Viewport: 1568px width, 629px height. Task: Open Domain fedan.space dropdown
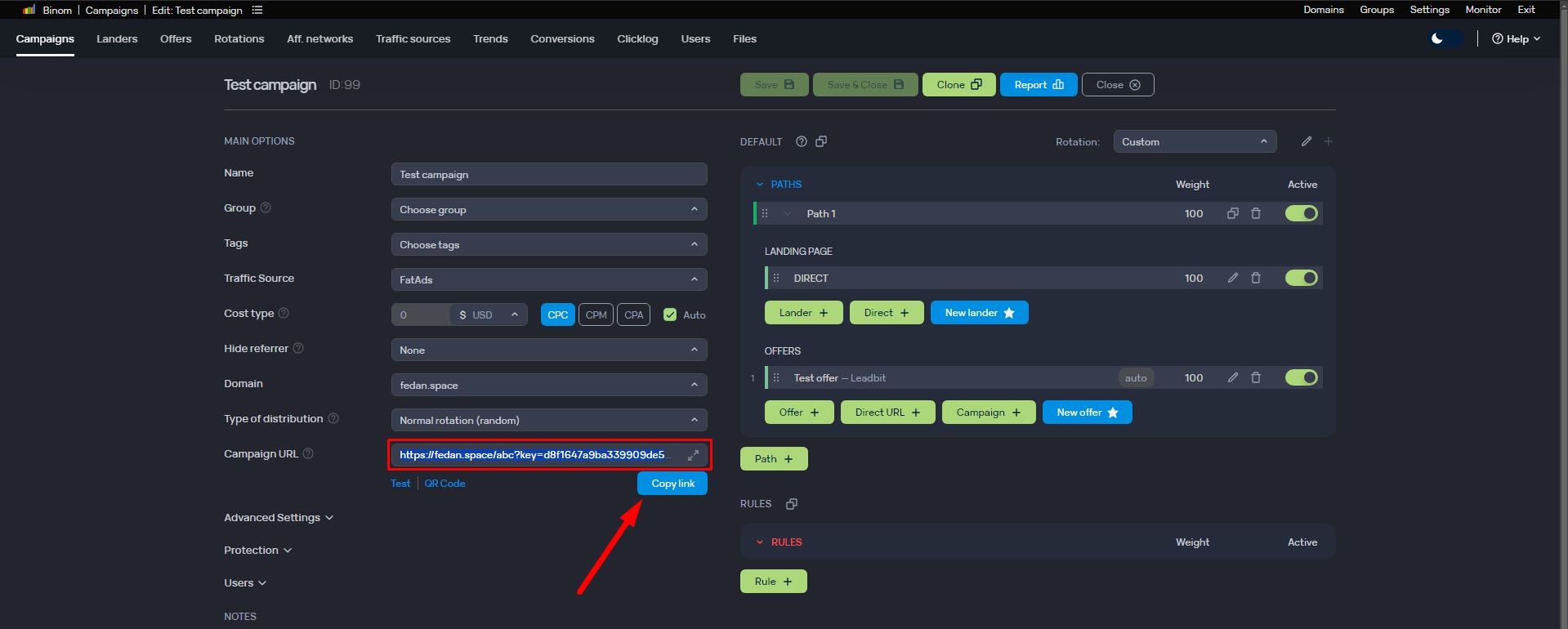(549, 385)
